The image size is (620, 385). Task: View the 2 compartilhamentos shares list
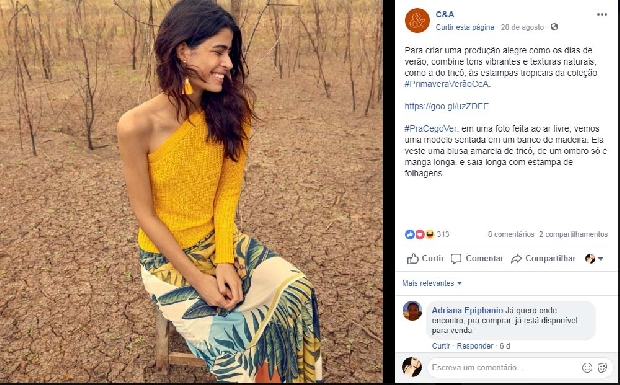coord(573,234)
